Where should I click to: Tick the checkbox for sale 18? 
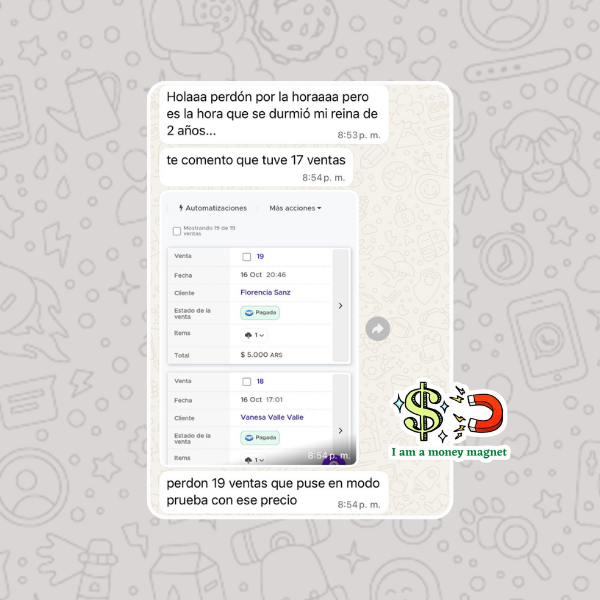tap(247, 382)
